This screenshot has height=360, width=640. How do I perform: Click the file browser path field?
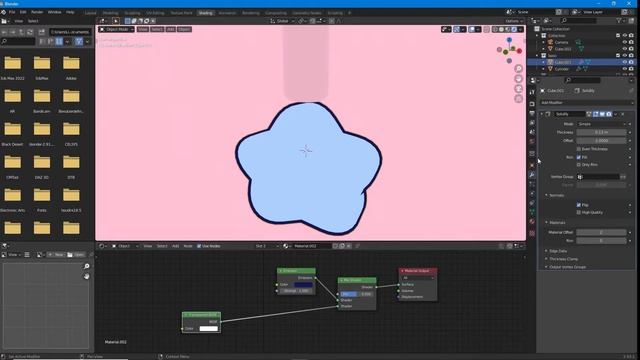(70, 32)
